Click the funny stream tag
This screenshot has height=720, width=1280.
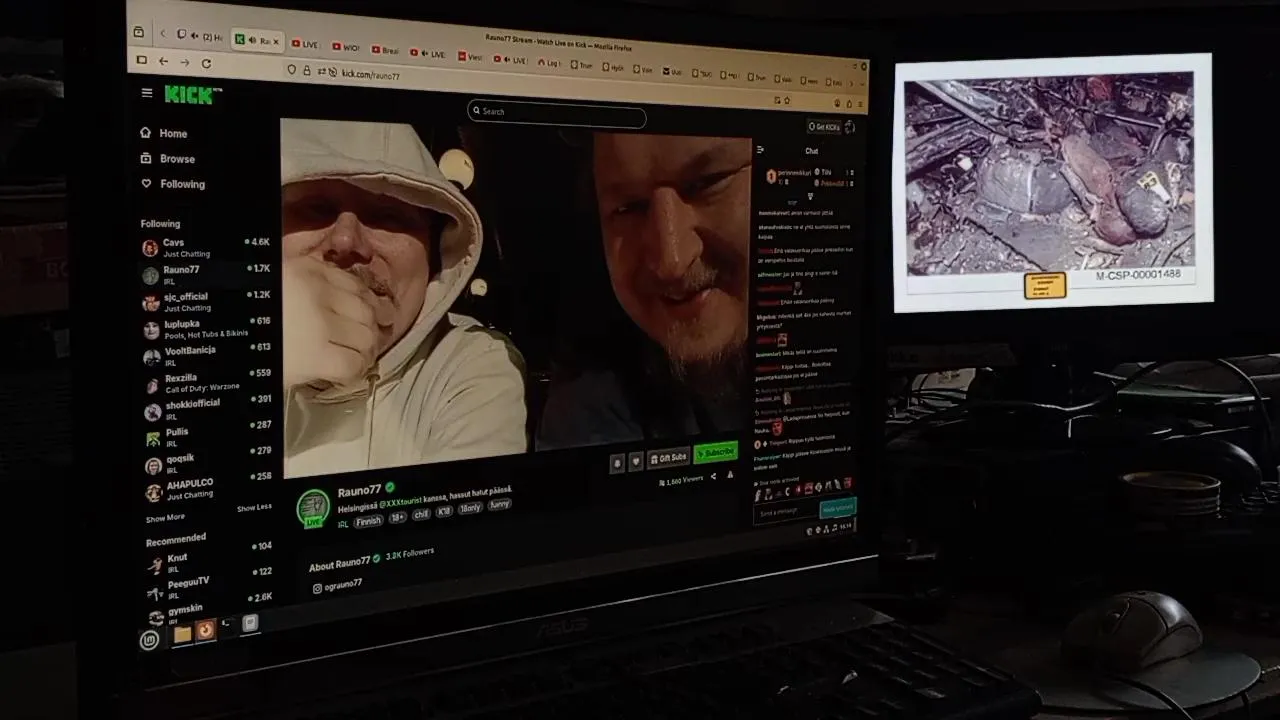(500, 504)
